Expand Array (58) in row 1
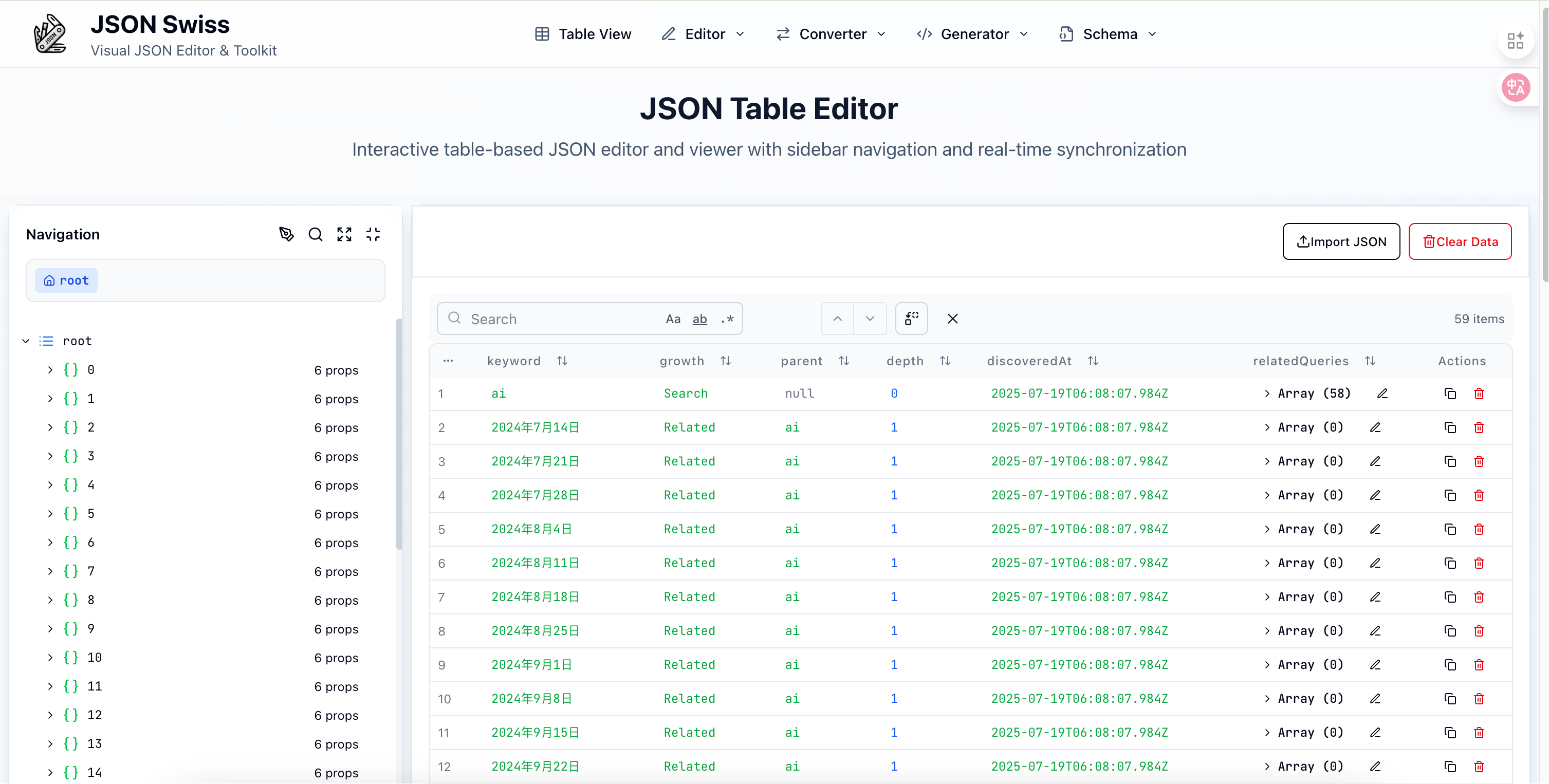 coord(1267,394)
